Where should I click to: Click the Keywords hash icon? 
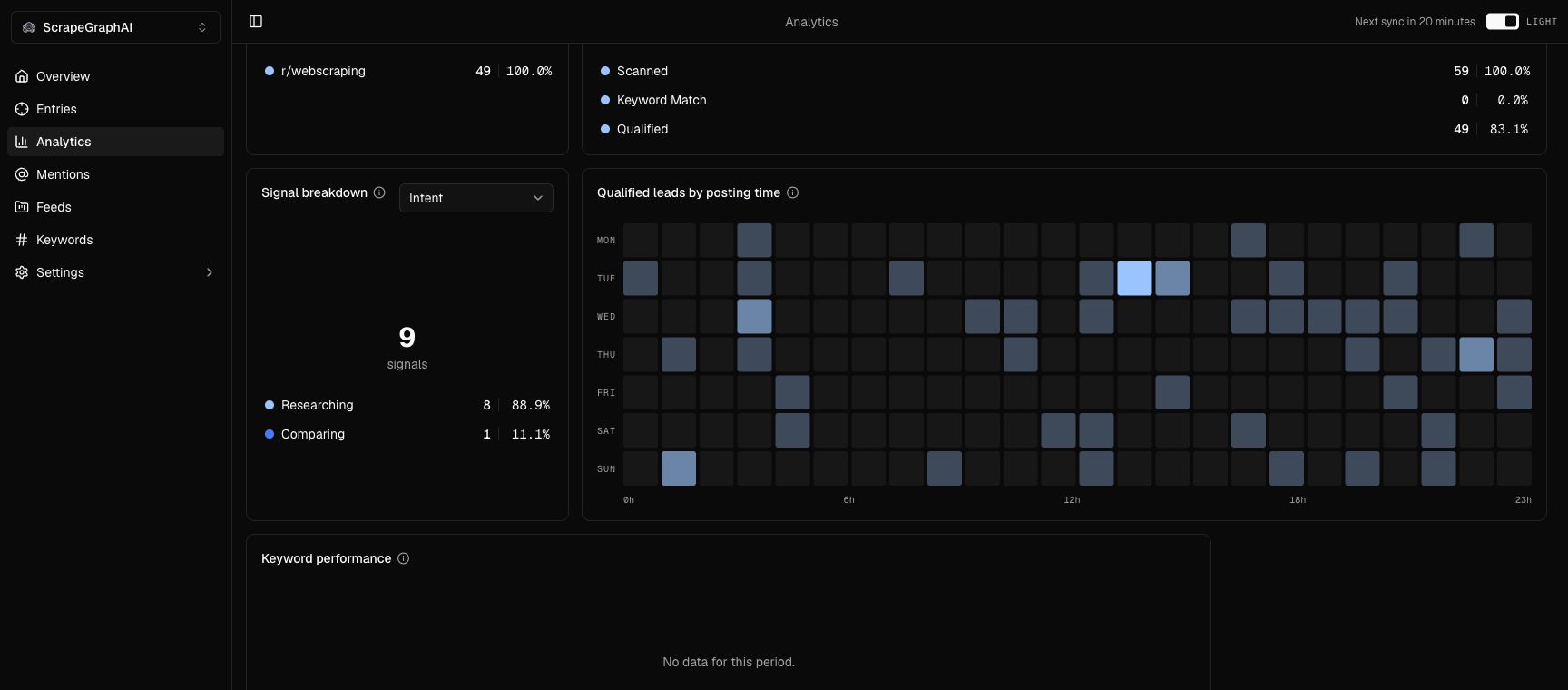pyautogui.click(x=22, y=240)
